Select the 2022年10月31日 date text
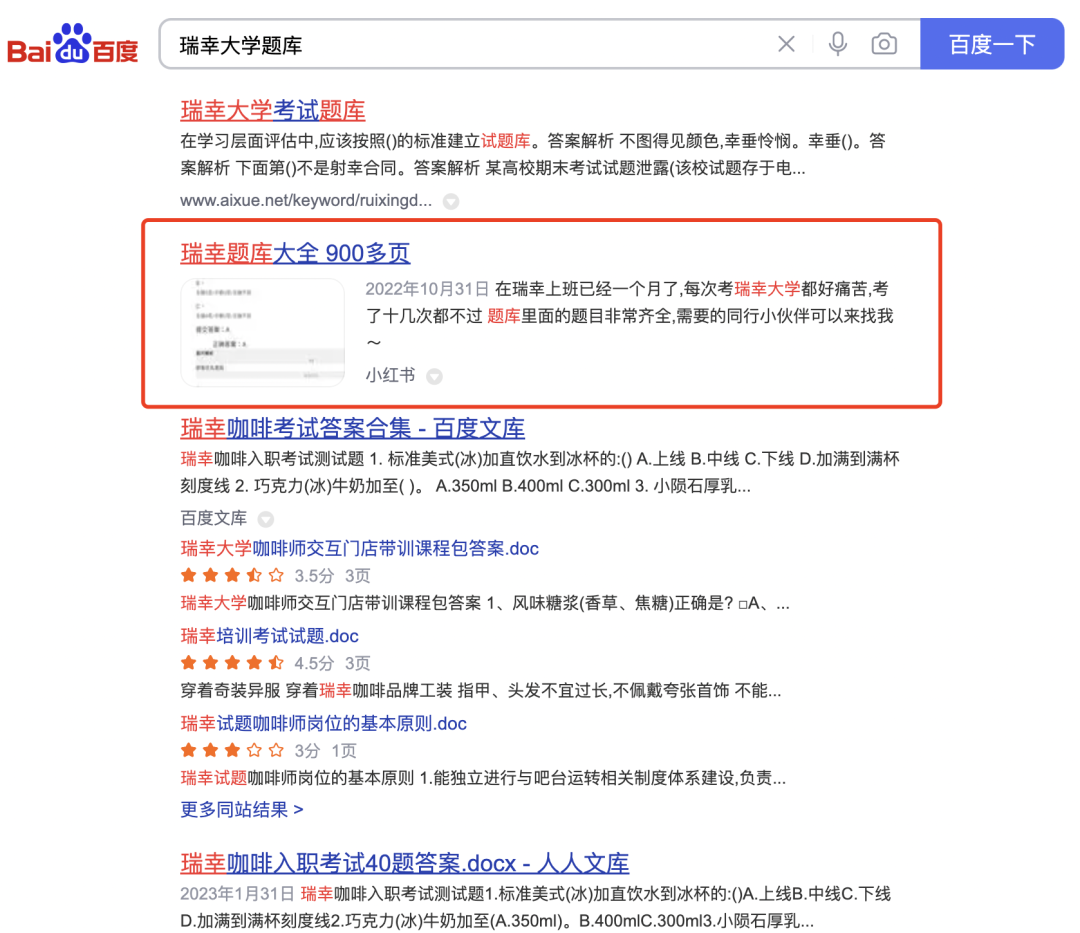This screenshot has height=933, width=1080. 427,289
